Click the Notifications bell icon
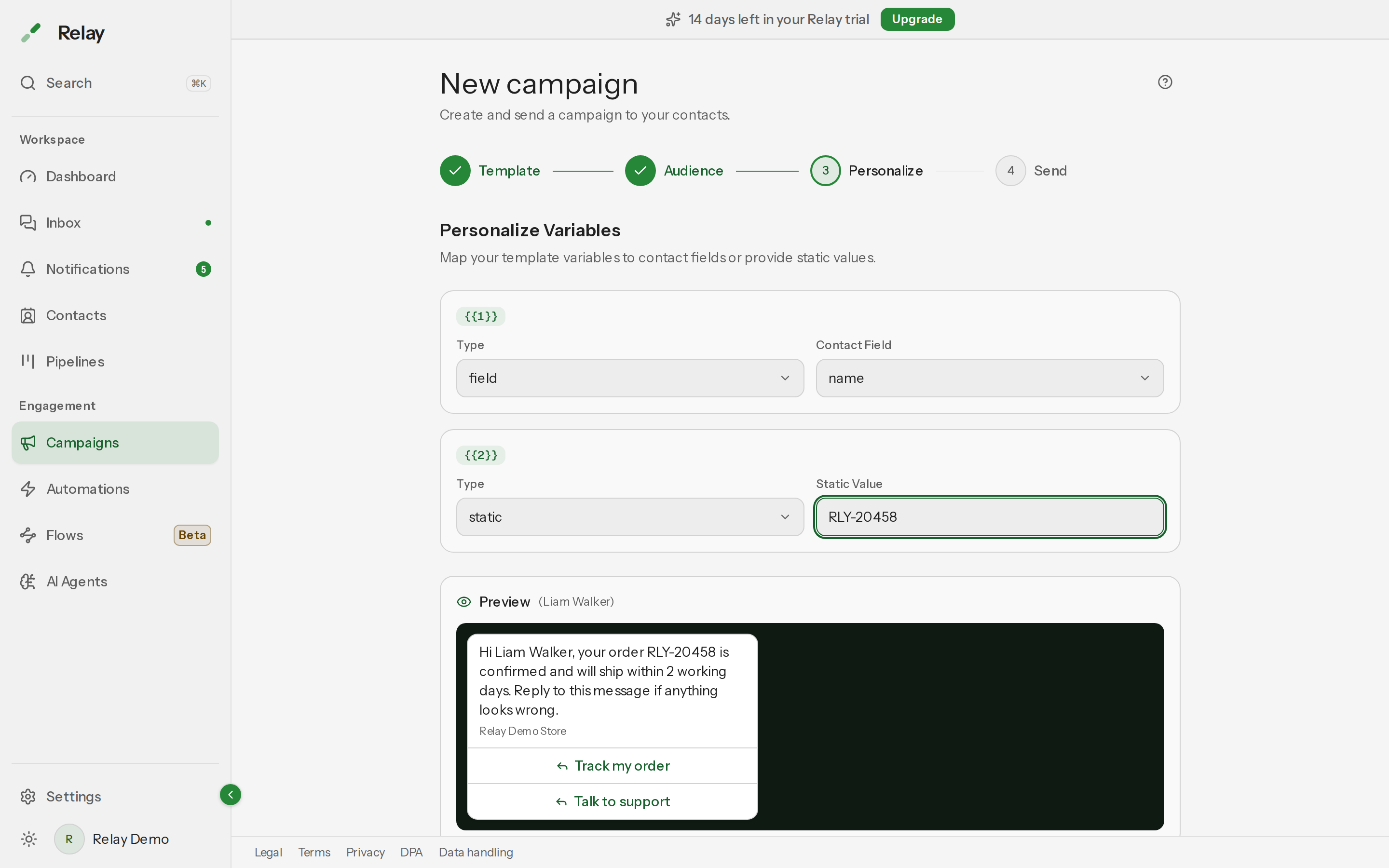 coord(28,269)
